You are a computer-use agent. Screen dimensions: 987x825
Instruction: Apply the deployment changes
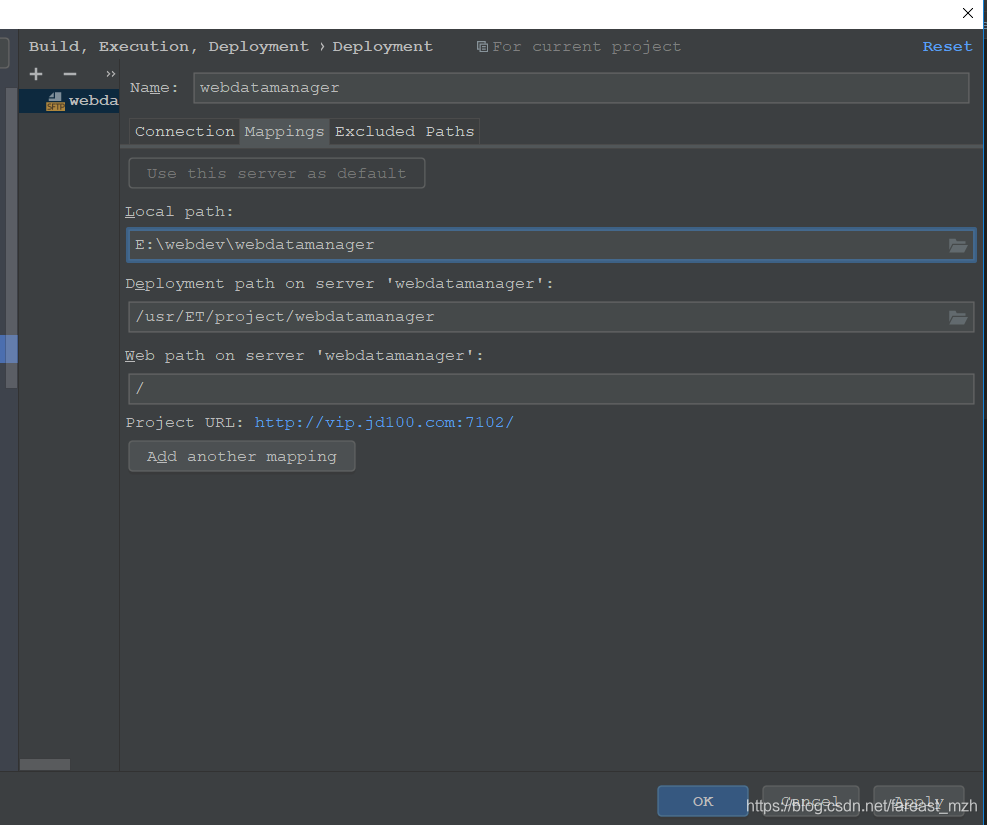(918, 801)
